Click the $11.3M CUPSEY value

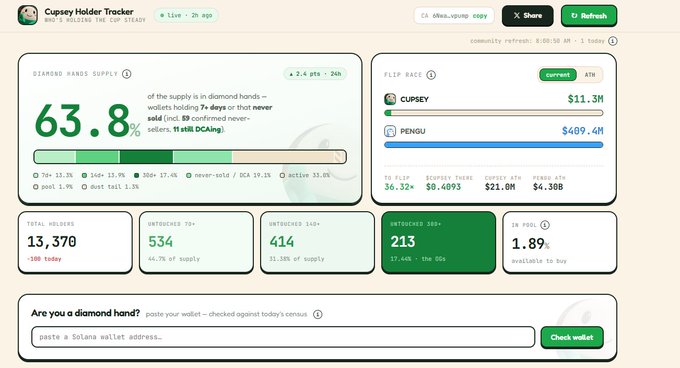[x=585, y=99]
